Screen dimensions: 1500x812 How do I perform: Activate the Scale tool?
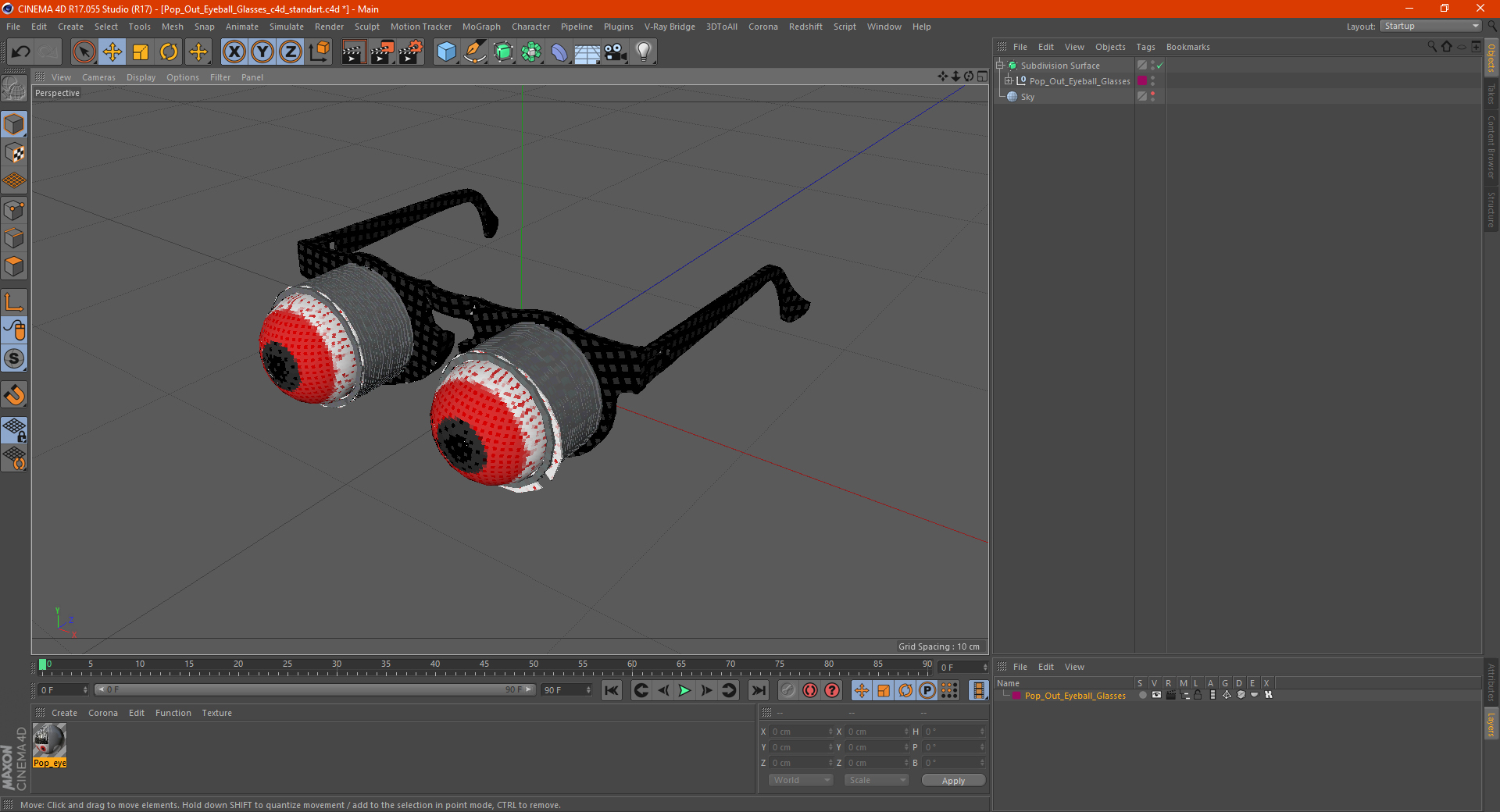coord(141,52)
